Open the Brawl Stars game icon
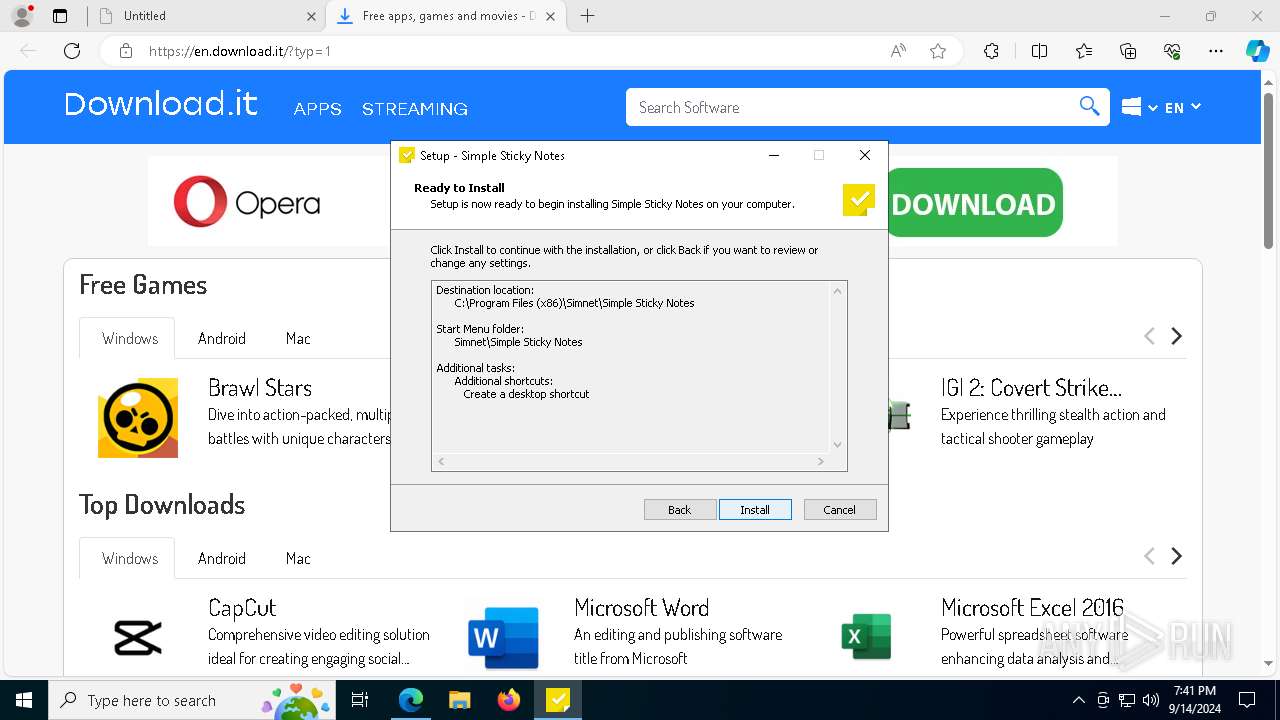The height and width of the screenshot is (720, 1280). coord(138,418)
